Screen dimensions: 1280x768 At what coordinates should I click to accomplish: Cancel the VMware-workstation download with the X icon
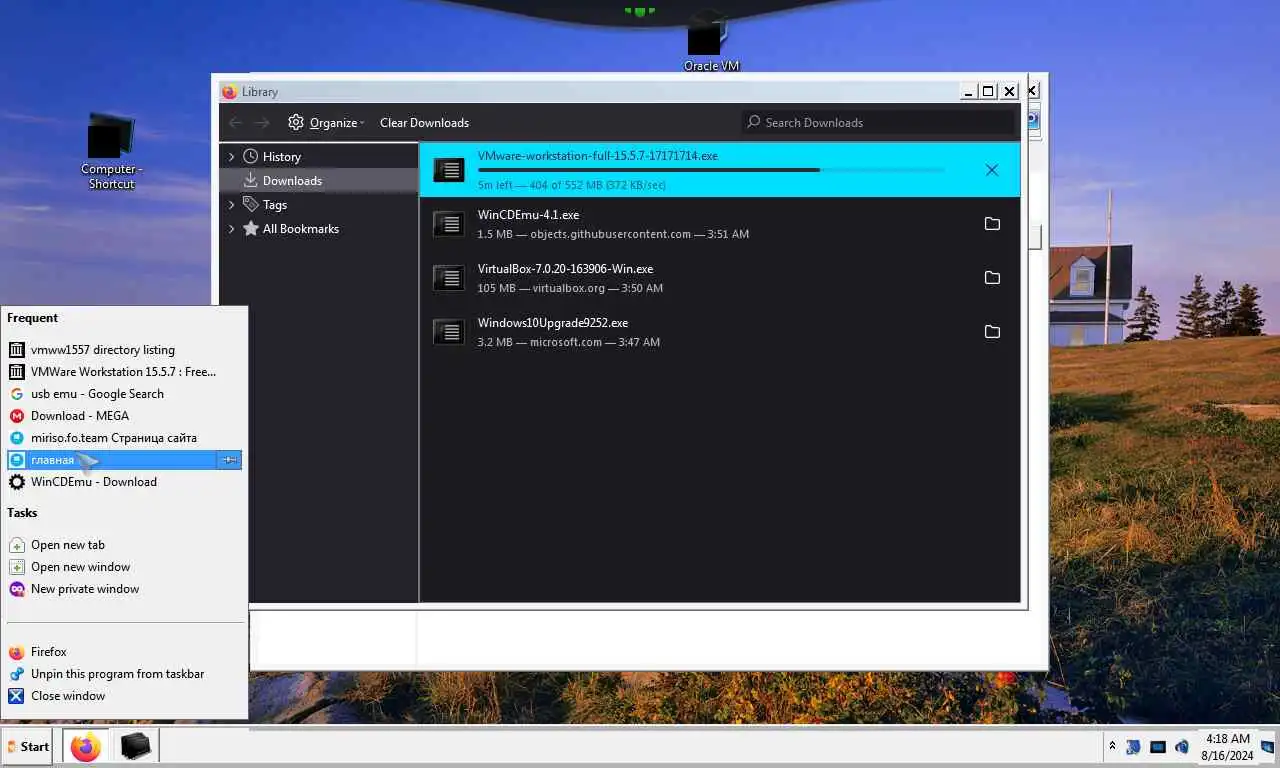tap(992, 170)
